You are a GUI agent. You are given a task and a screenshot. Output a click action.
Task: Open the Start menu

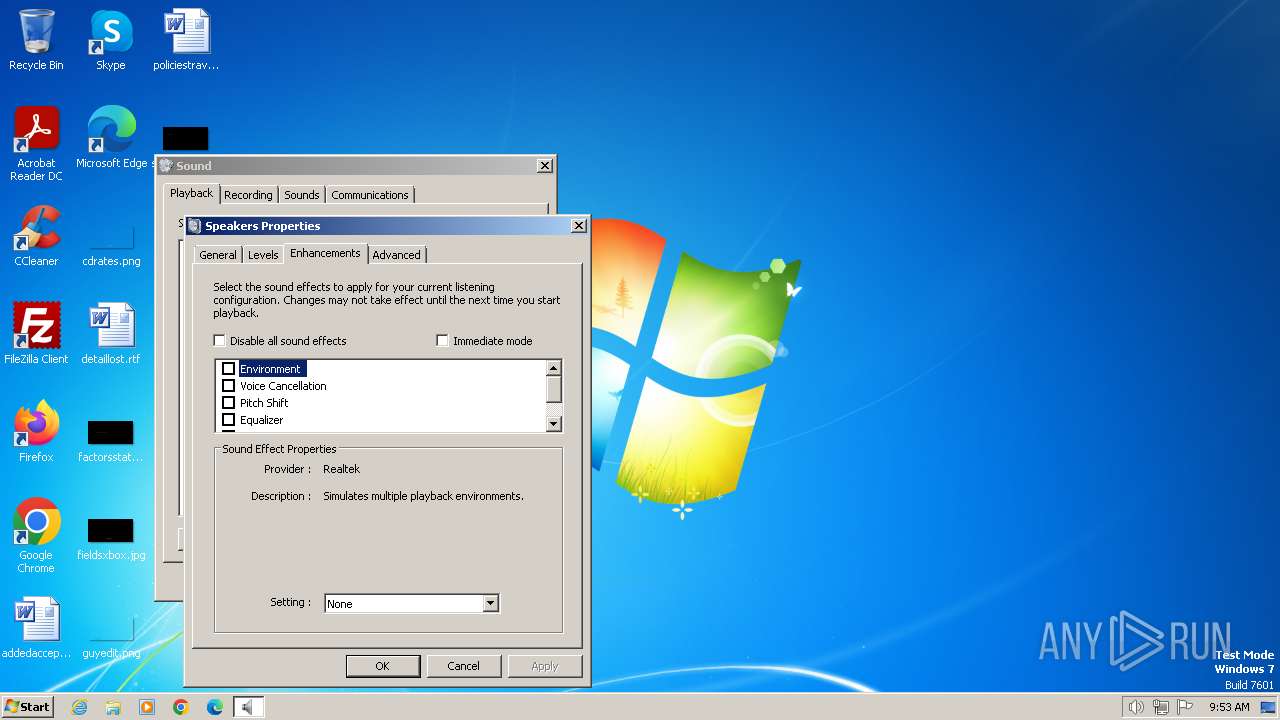point(27,707)
